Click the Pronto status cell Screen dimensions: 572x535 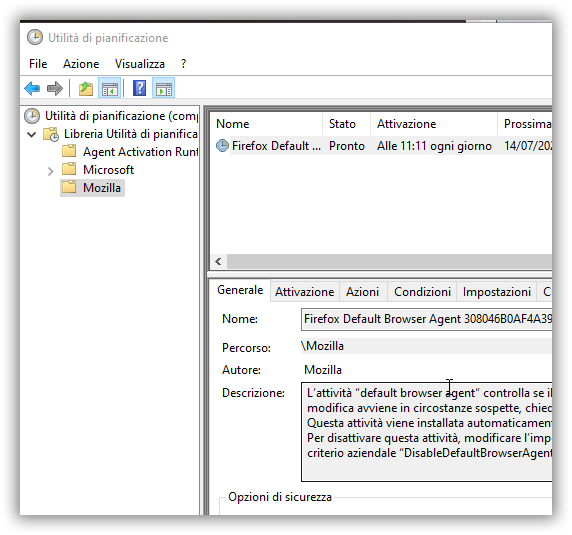click(x=347, y=146)
